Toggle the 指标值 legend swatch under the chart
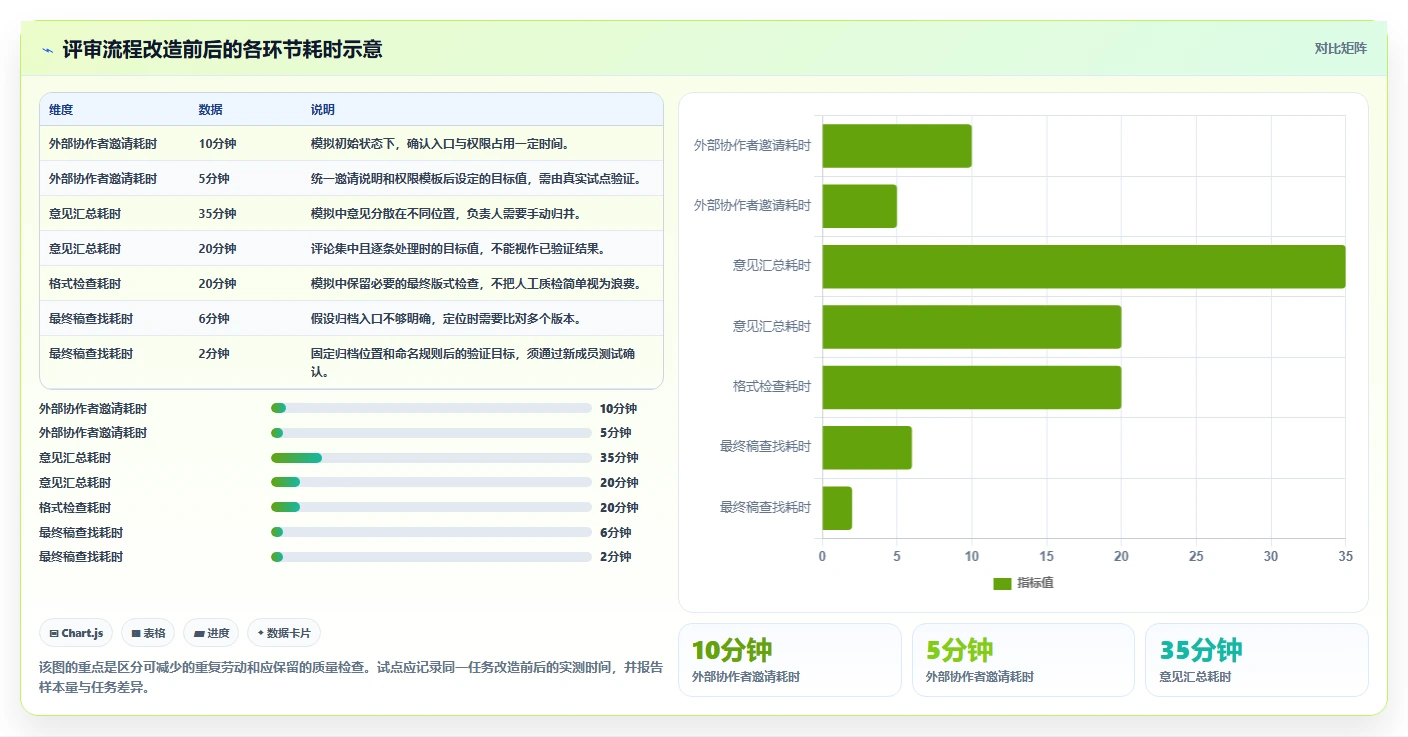 tap(1002, 584)
